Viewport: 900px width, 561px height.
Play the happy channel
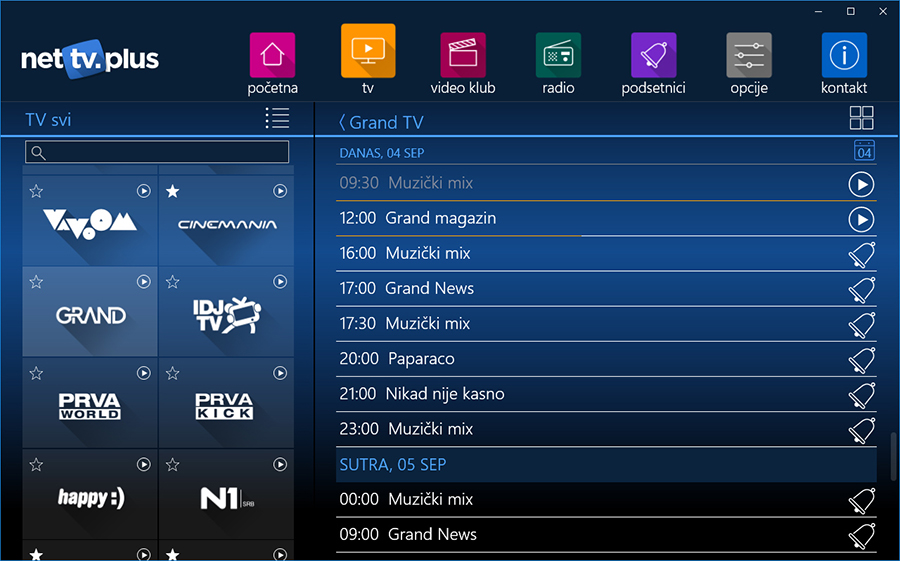click(143, 464)
